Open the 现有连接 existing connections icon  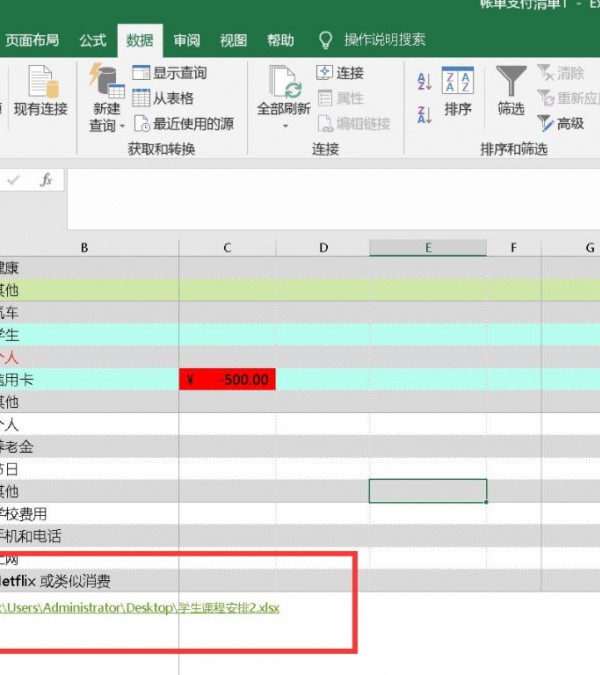42,82
